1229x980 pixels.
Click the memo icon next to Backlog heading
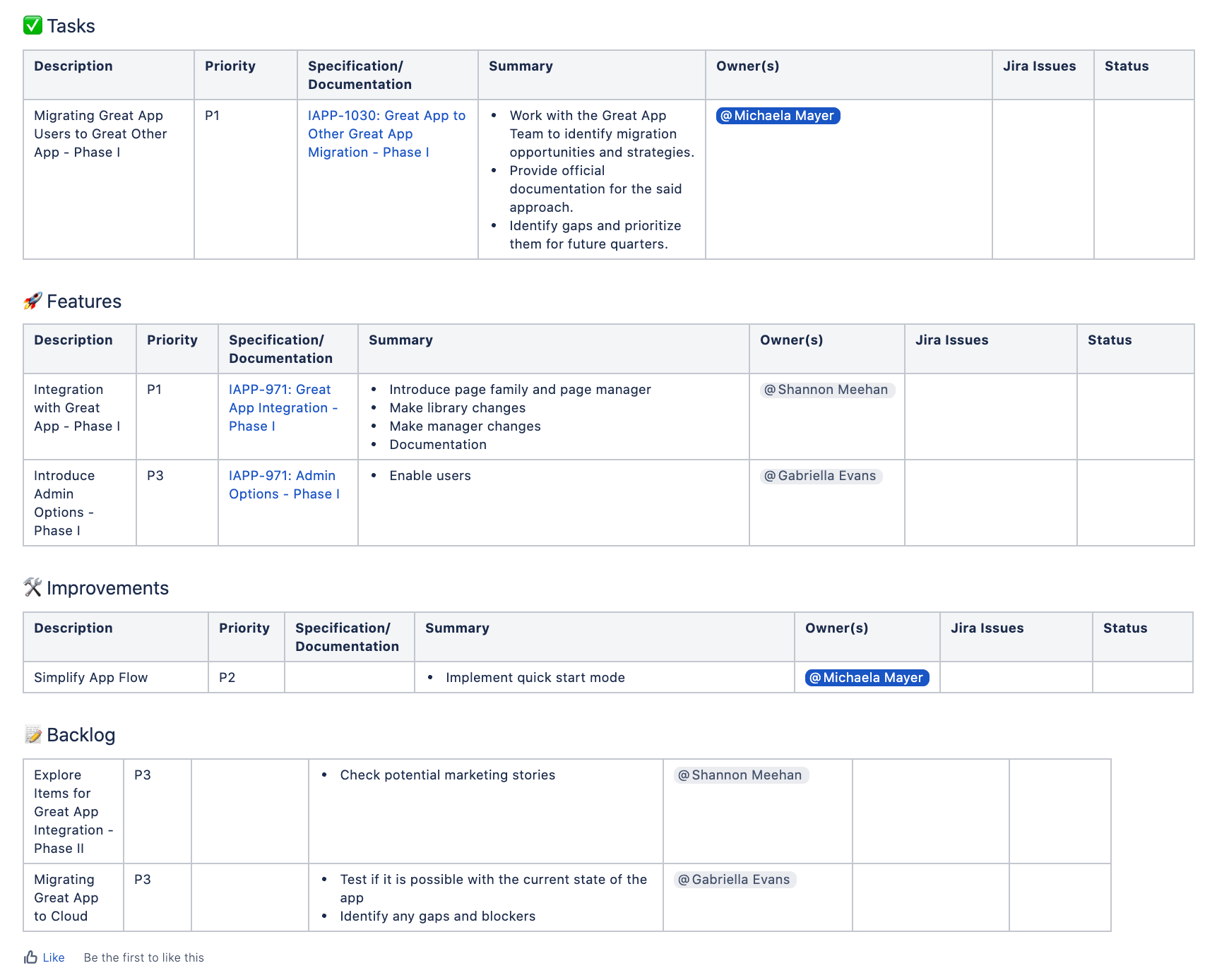32,734
